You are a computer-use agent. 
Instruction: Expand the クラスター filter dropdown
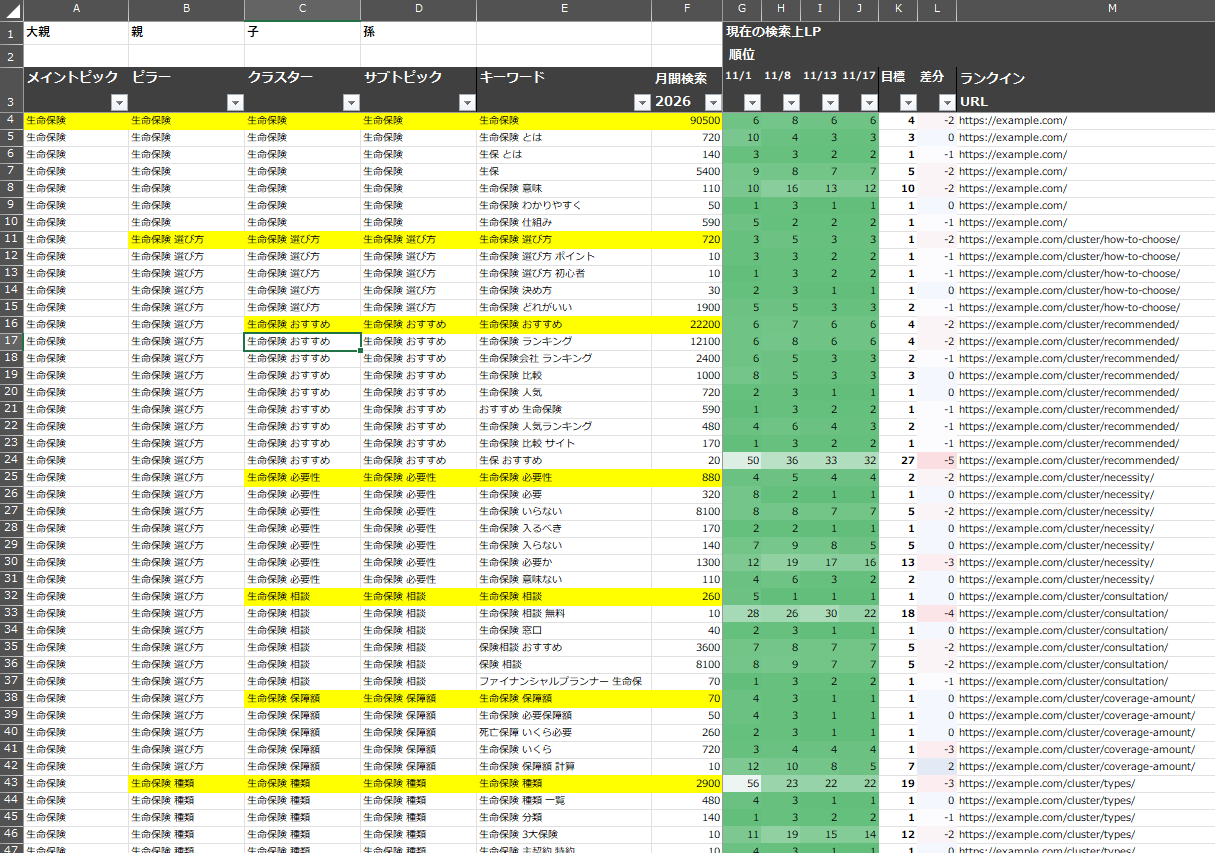pyautogui.click(x=351, y=102)
